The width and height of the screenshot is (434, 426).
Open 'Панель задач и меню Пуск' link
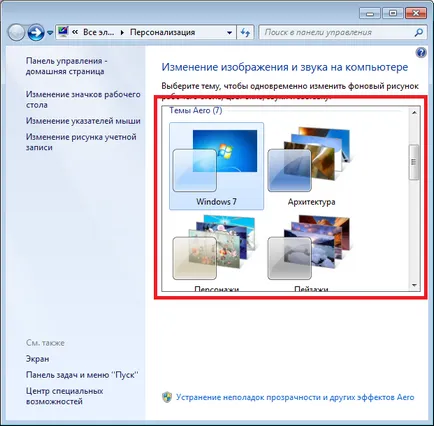pyautogui.click(x=82, y=375)
